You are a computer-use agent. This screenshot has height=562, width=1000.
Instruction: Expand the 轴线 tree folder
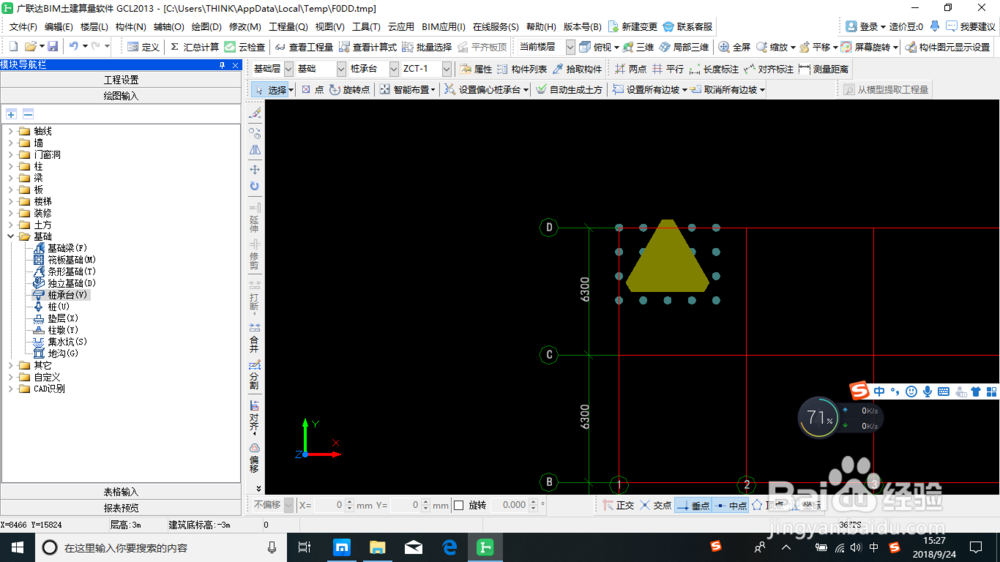pyautogui.click(x=10, y=131)
